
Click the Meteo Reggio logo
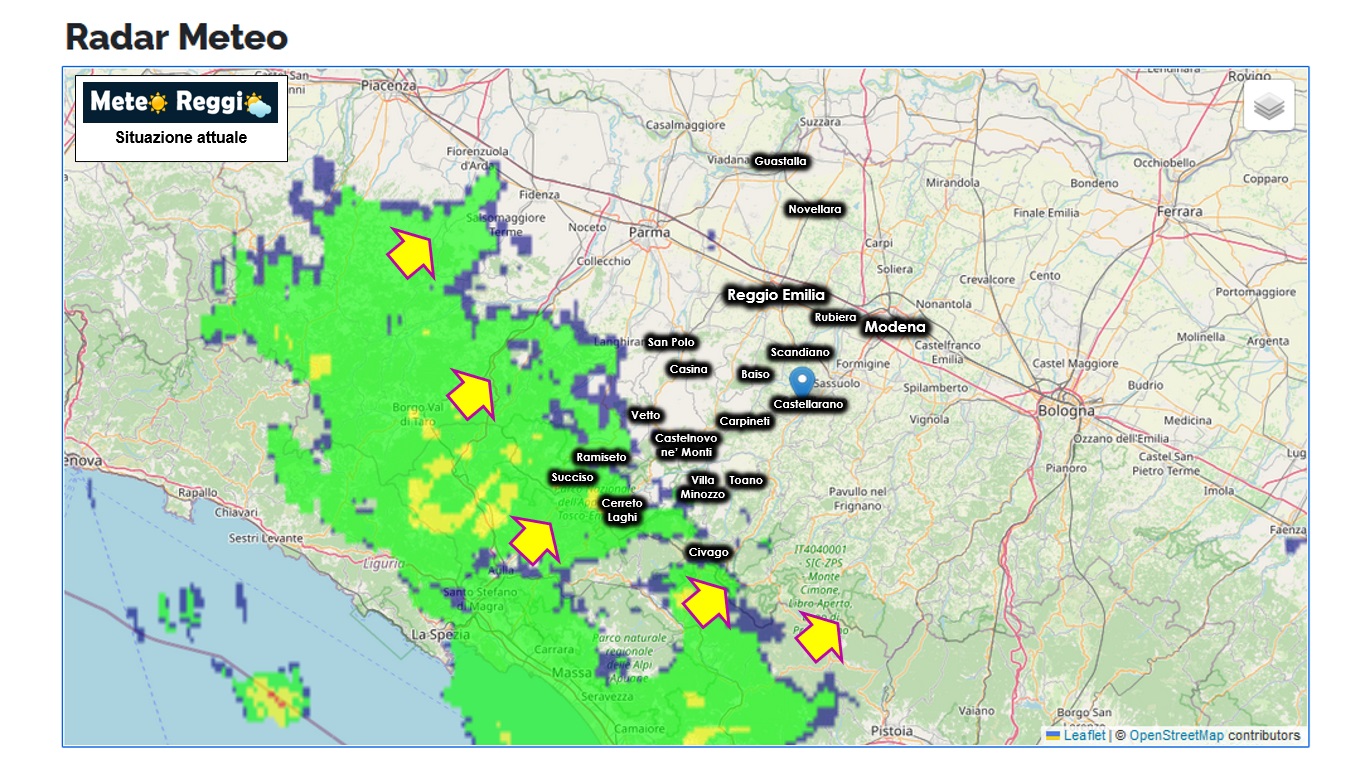(181, 102)
